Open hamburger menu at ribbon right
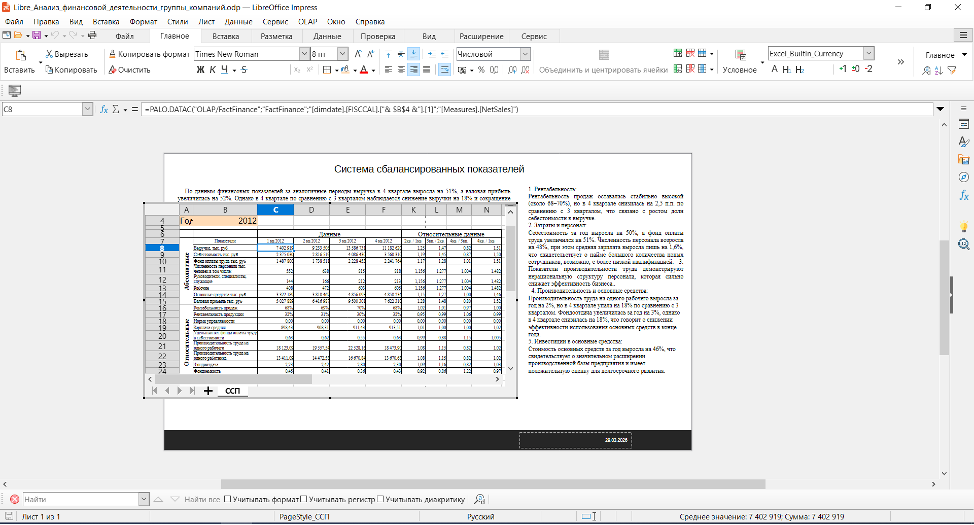Screen dimensions: 974x525 click(x=963, y=36)
